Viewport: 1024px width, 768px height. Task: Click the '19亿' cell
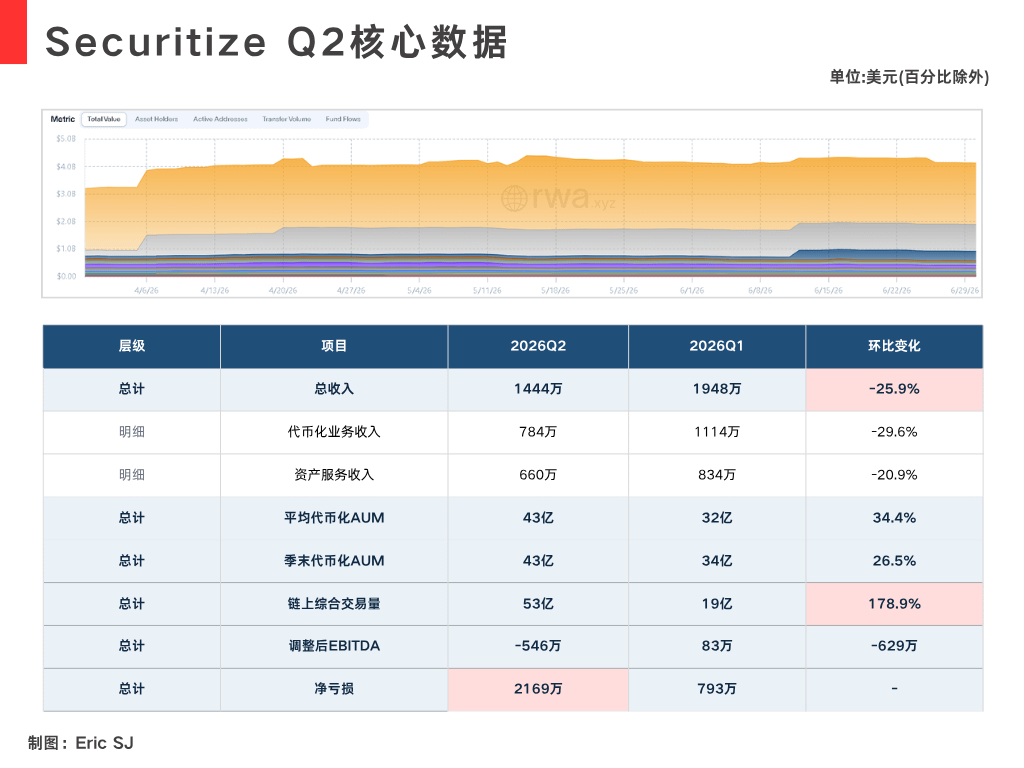(x=716, y=604)
